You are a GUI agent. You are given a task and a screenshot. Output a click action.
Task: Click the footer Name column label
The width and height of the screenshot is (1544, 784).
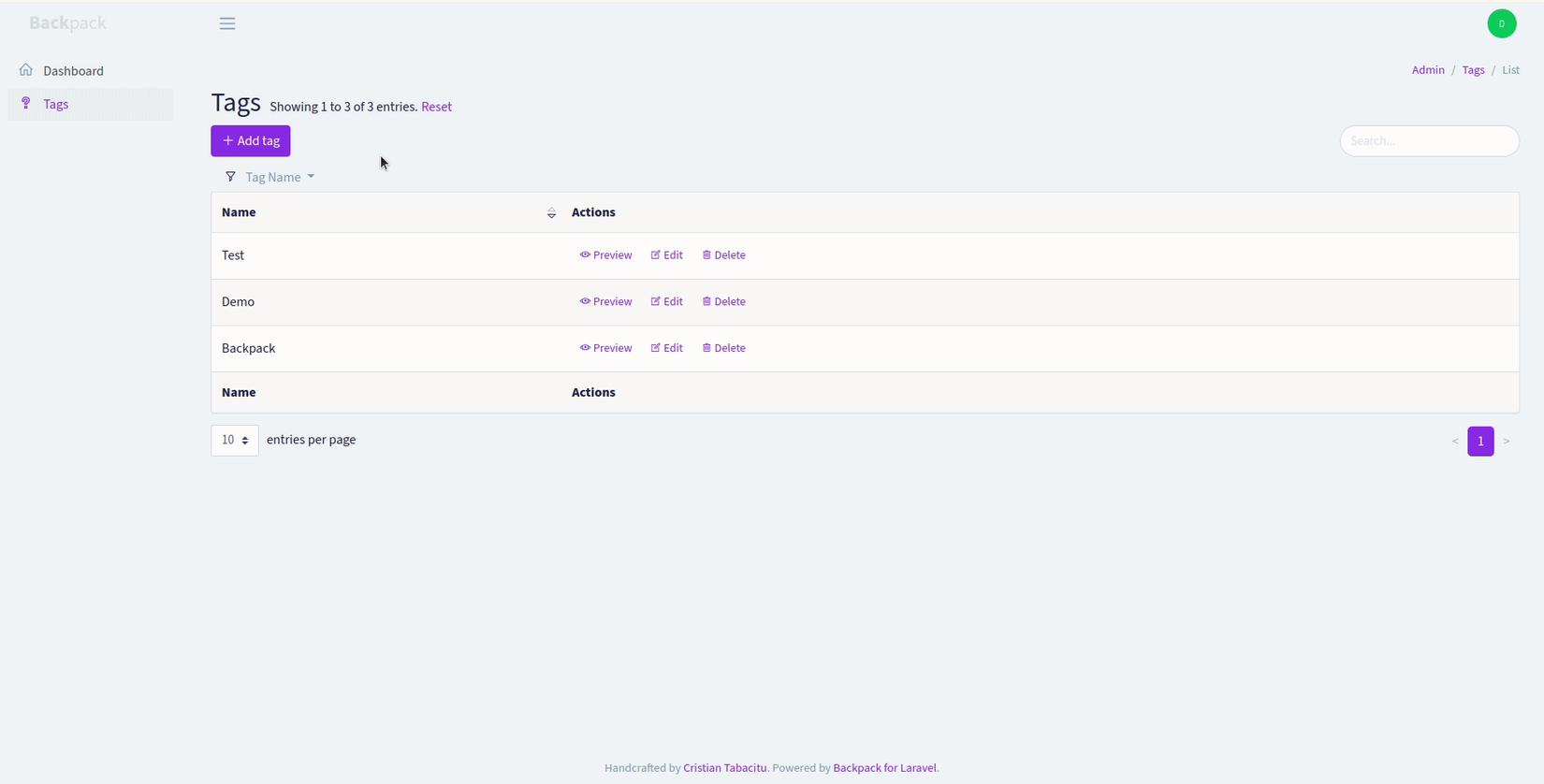239,393
